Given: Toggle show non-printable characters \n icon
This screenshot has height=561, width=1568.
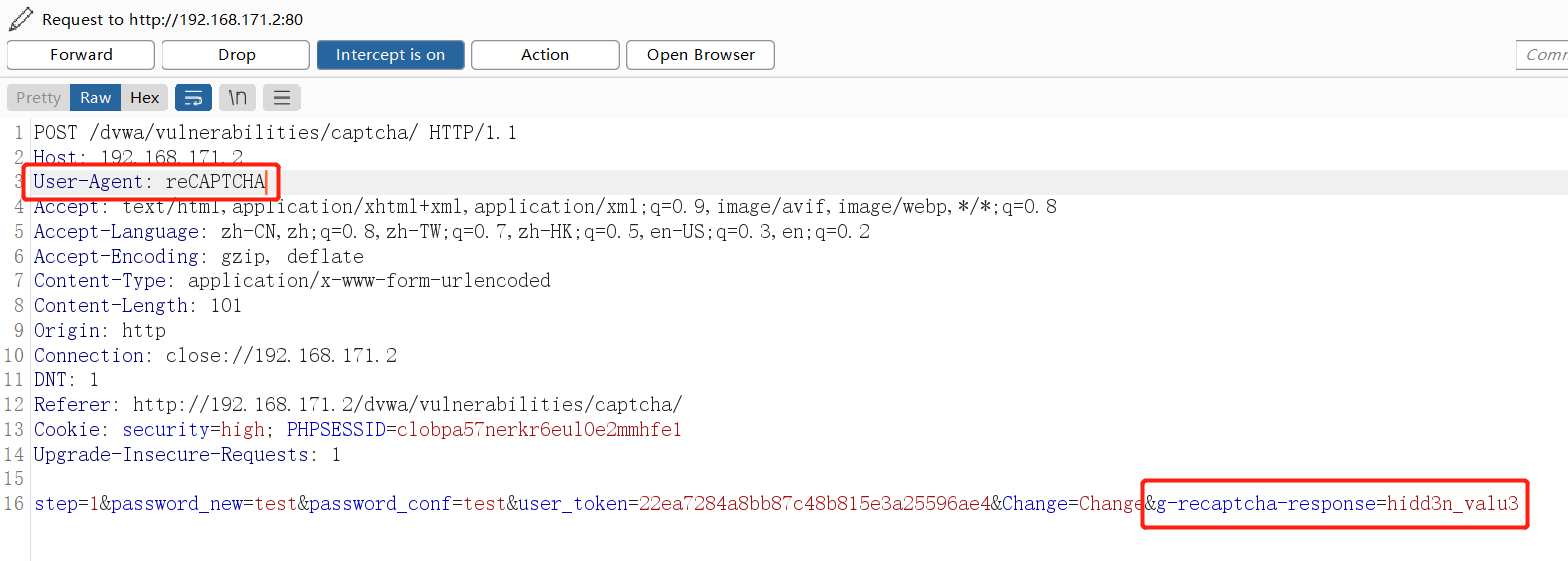Looking at the screenshot, I should tap(237, 97).
